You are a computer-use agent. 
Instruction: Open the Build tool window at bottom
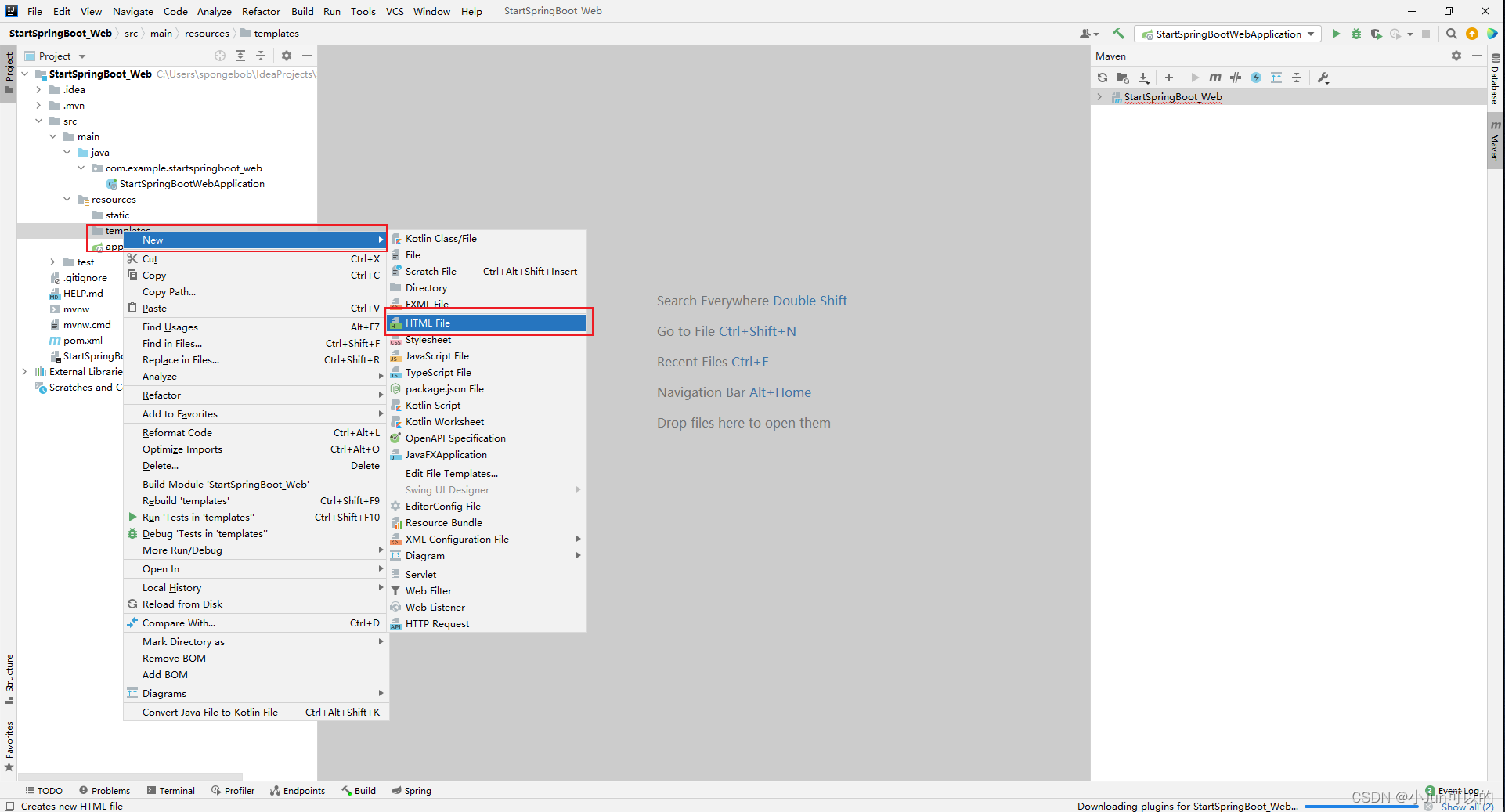pyautogui.click(x=359, y=791)
